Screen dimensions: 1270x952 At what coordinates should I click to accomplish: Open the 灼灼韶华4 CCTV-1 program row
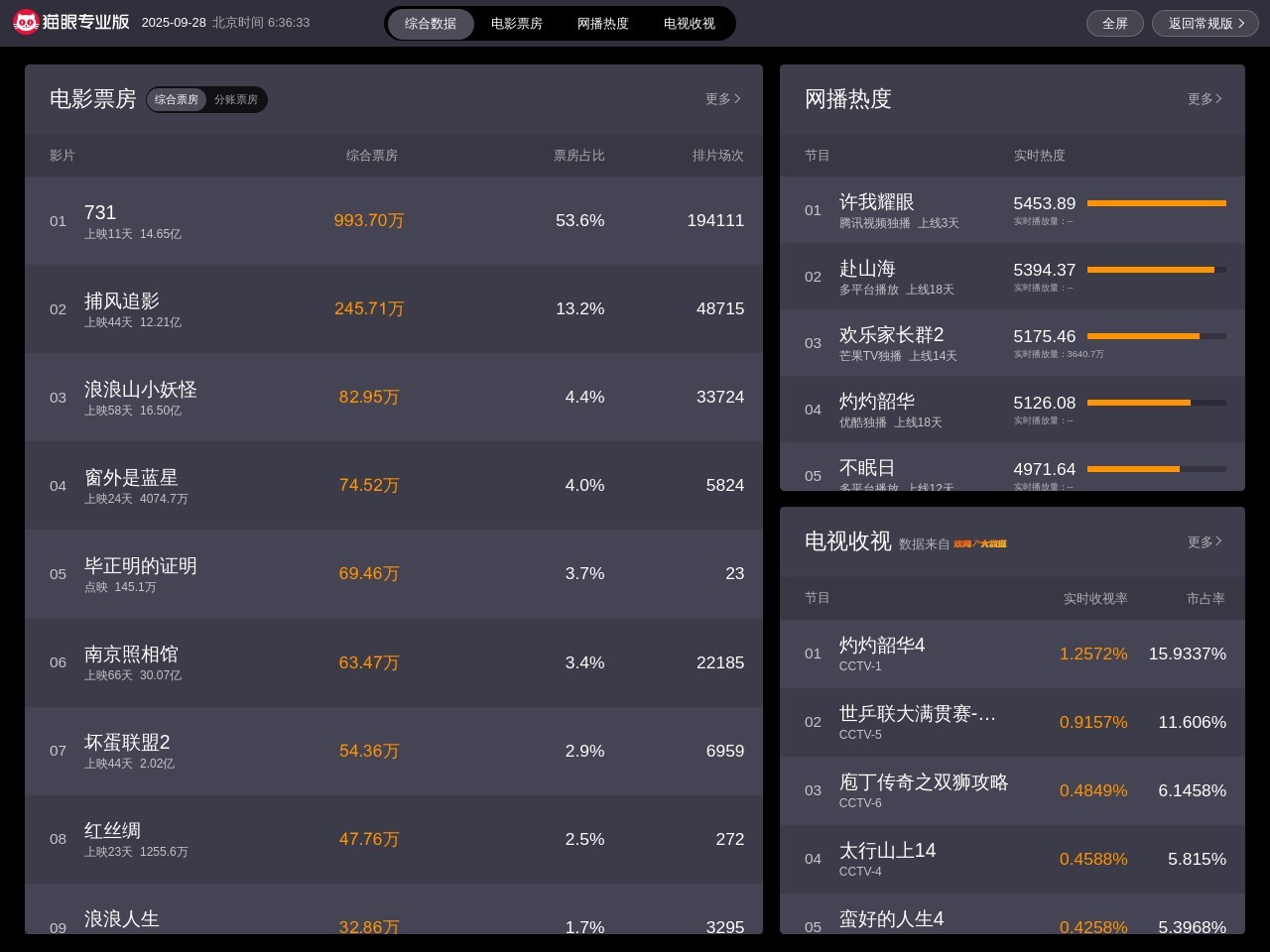coord(1012,654)
